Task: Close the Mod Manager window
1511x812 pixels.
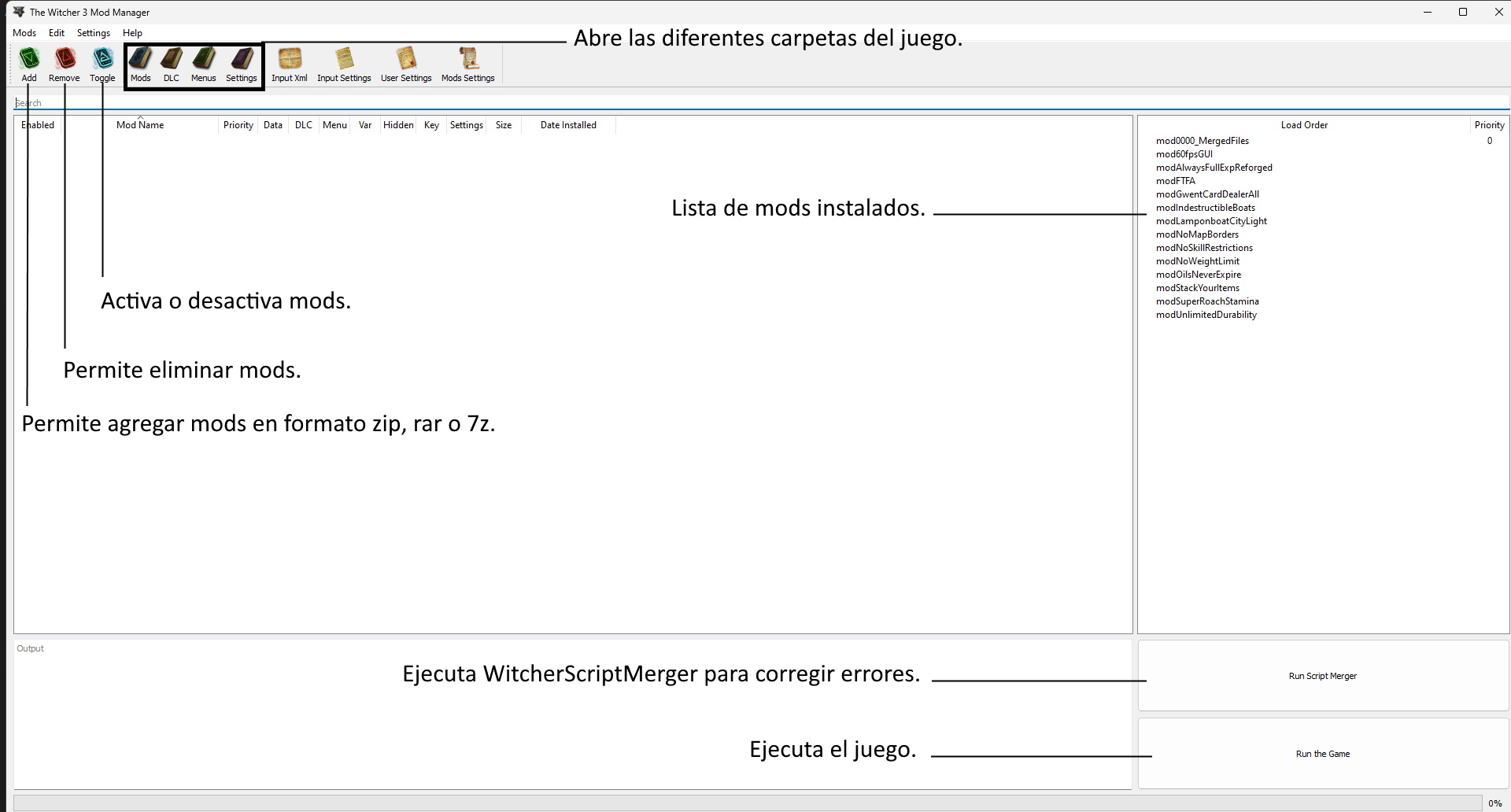Action: pos(1498,12)
